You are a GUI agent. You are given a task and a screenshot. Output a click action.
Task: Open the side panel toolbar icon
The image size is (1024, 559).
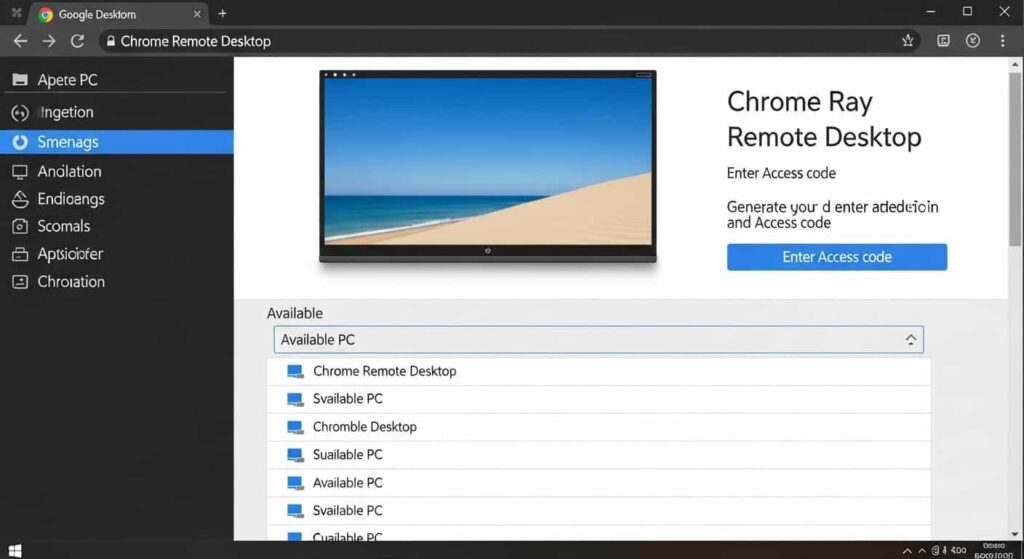click(x=943, y=40)
